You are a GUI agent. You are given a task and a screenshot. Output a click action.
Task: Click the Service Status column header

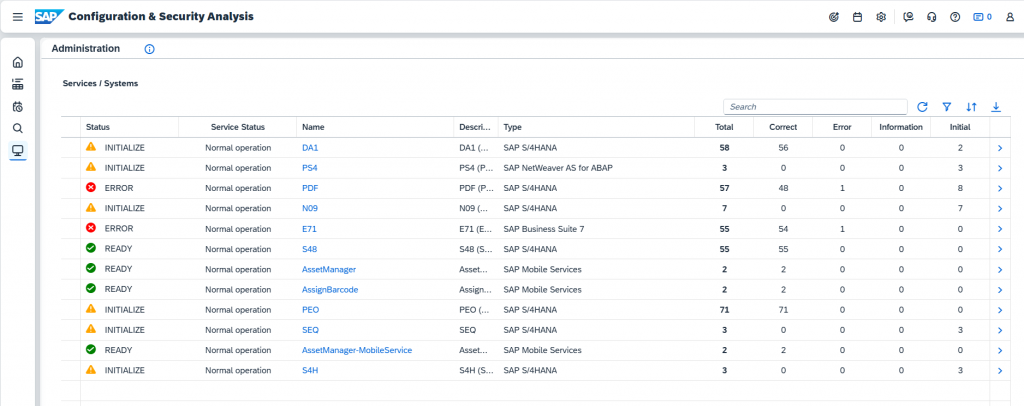(x=238, y=127)
